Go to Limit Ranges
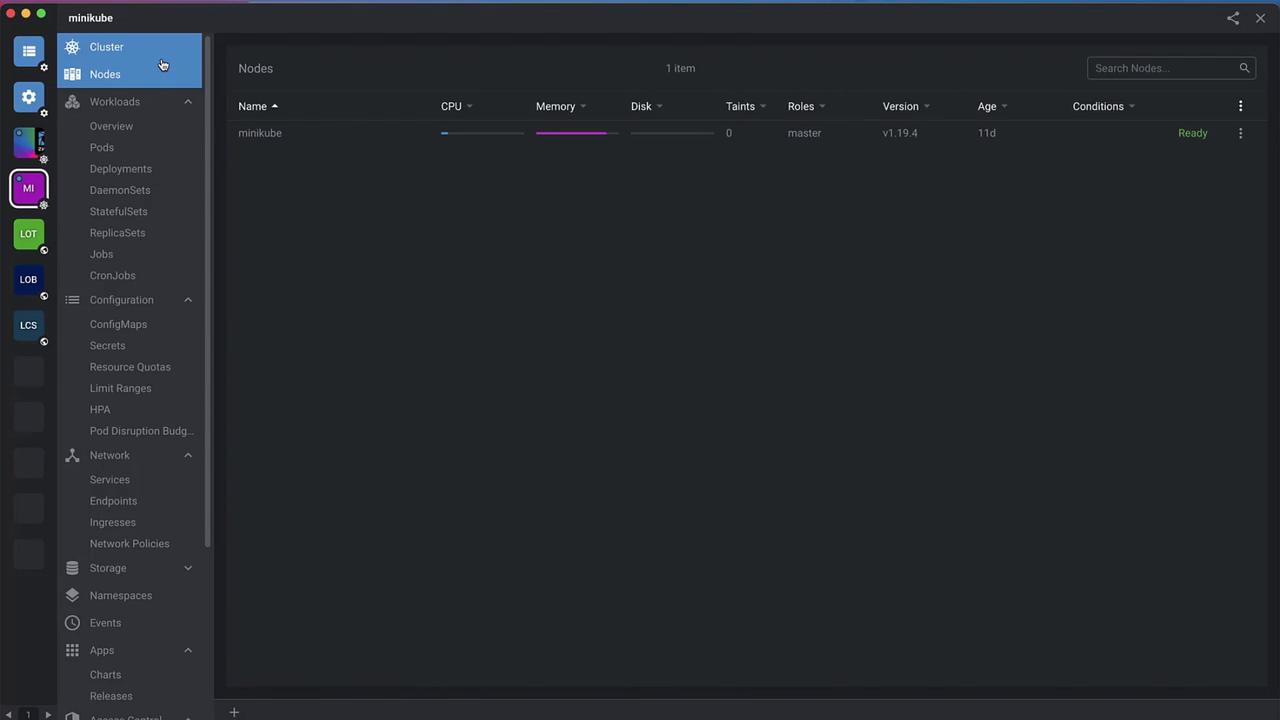The image size is (1280, 720). (121, 388)
